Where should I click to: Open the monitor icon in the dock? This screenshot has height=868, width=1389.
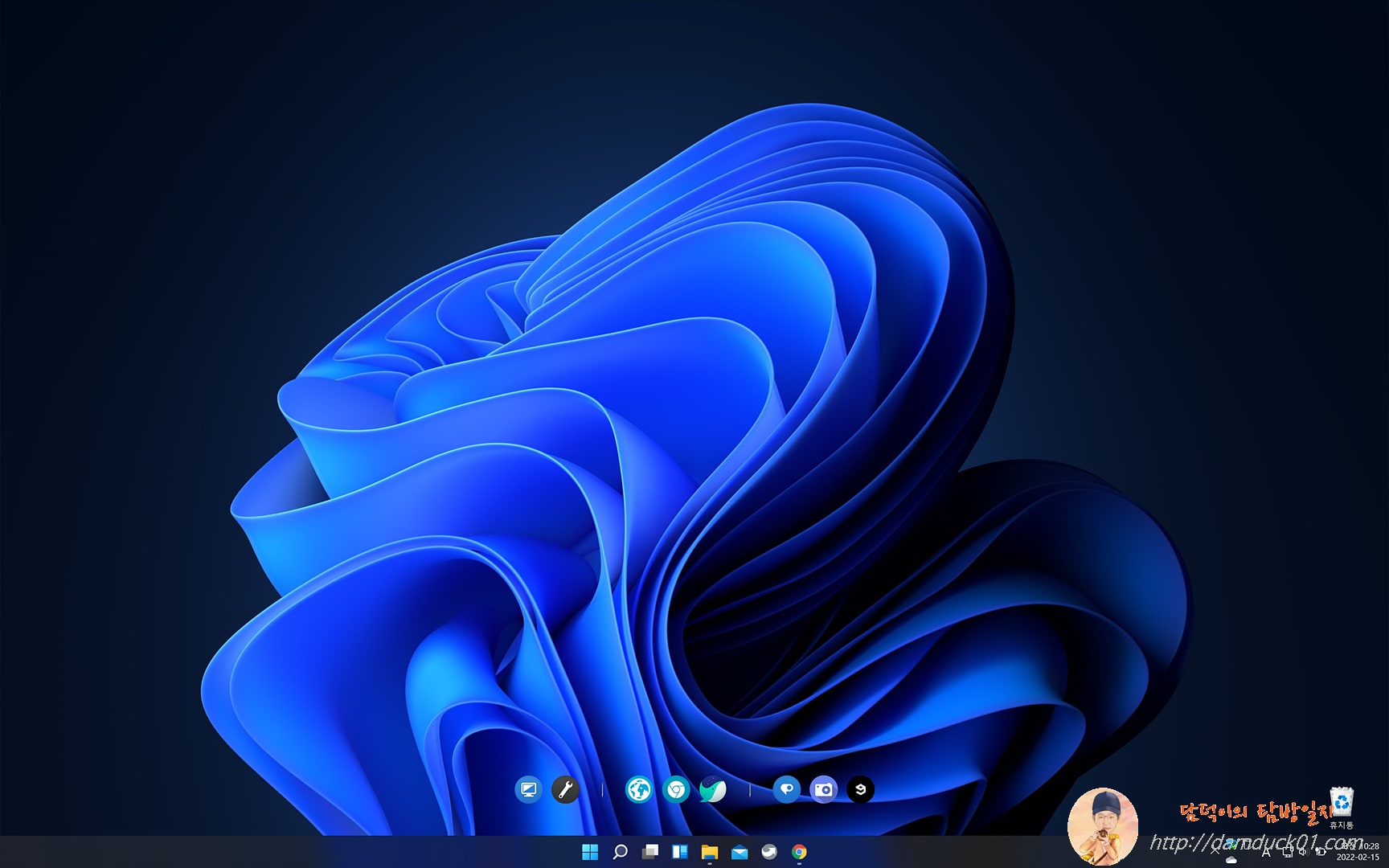coord(528,790)
